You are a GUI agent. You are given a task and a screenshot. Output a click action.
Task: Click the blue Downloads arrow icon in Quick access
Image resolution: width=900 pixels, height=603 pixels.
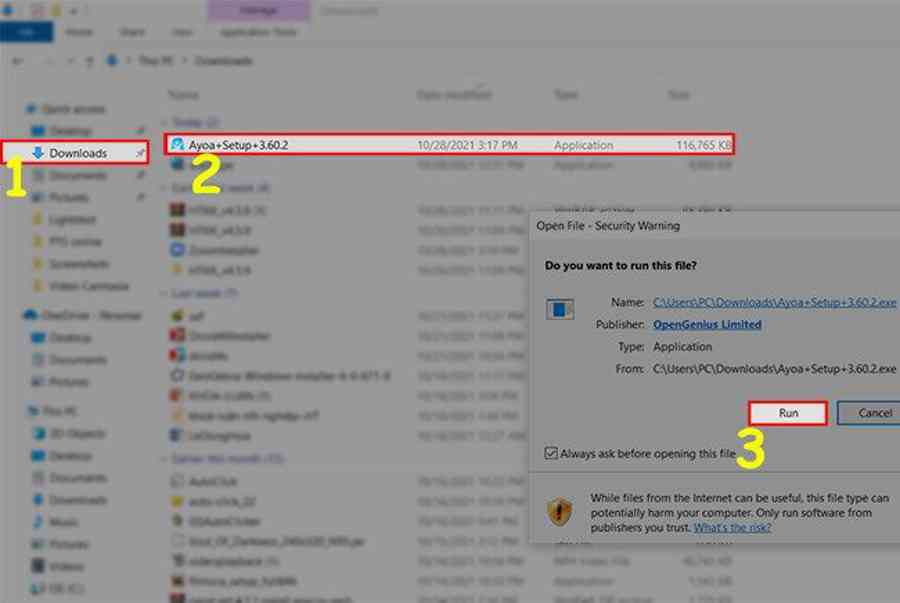[x=37, y=153]
